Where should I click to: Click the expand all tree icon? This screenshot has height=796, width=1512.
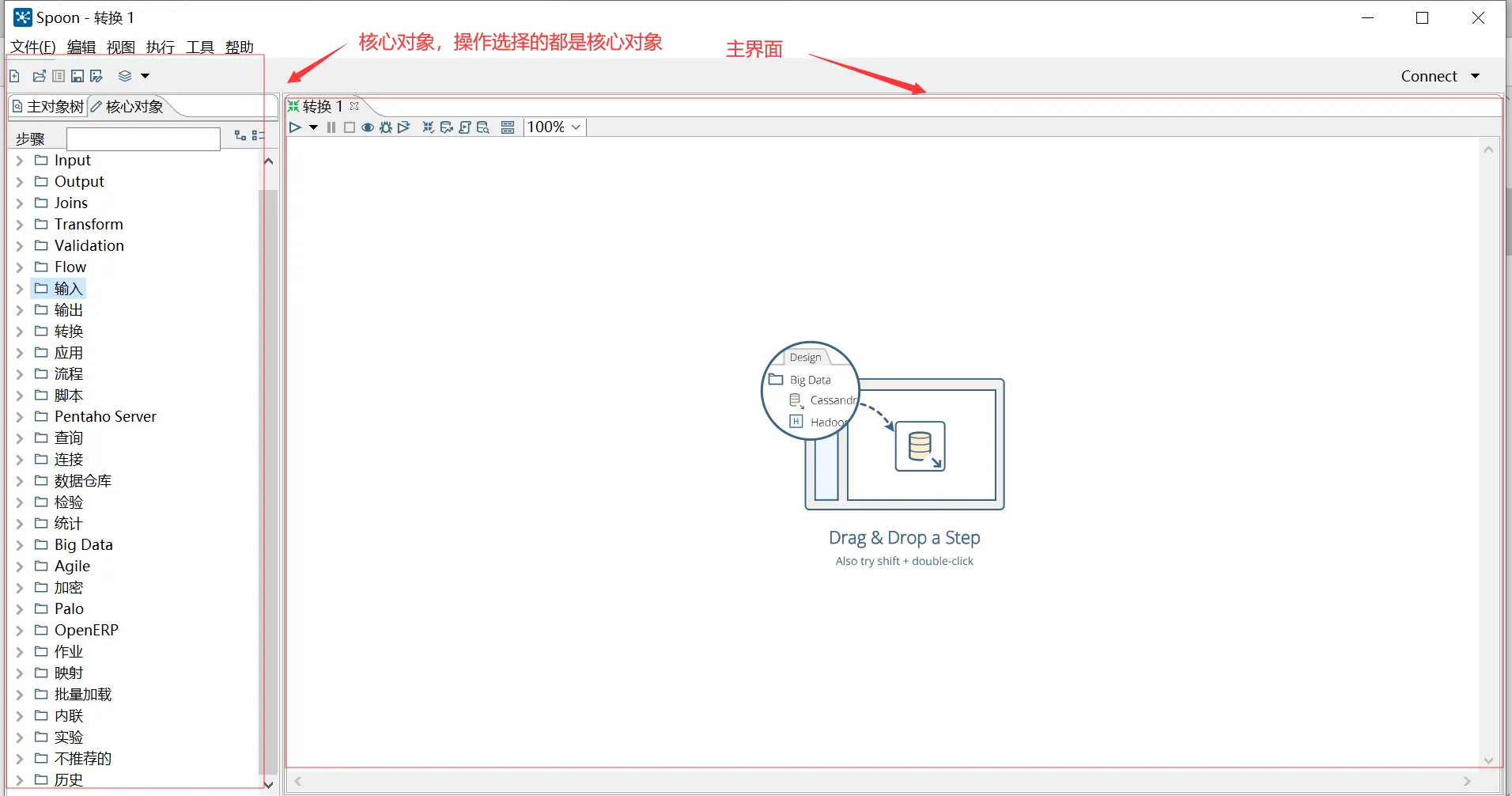tap(240, 135)
